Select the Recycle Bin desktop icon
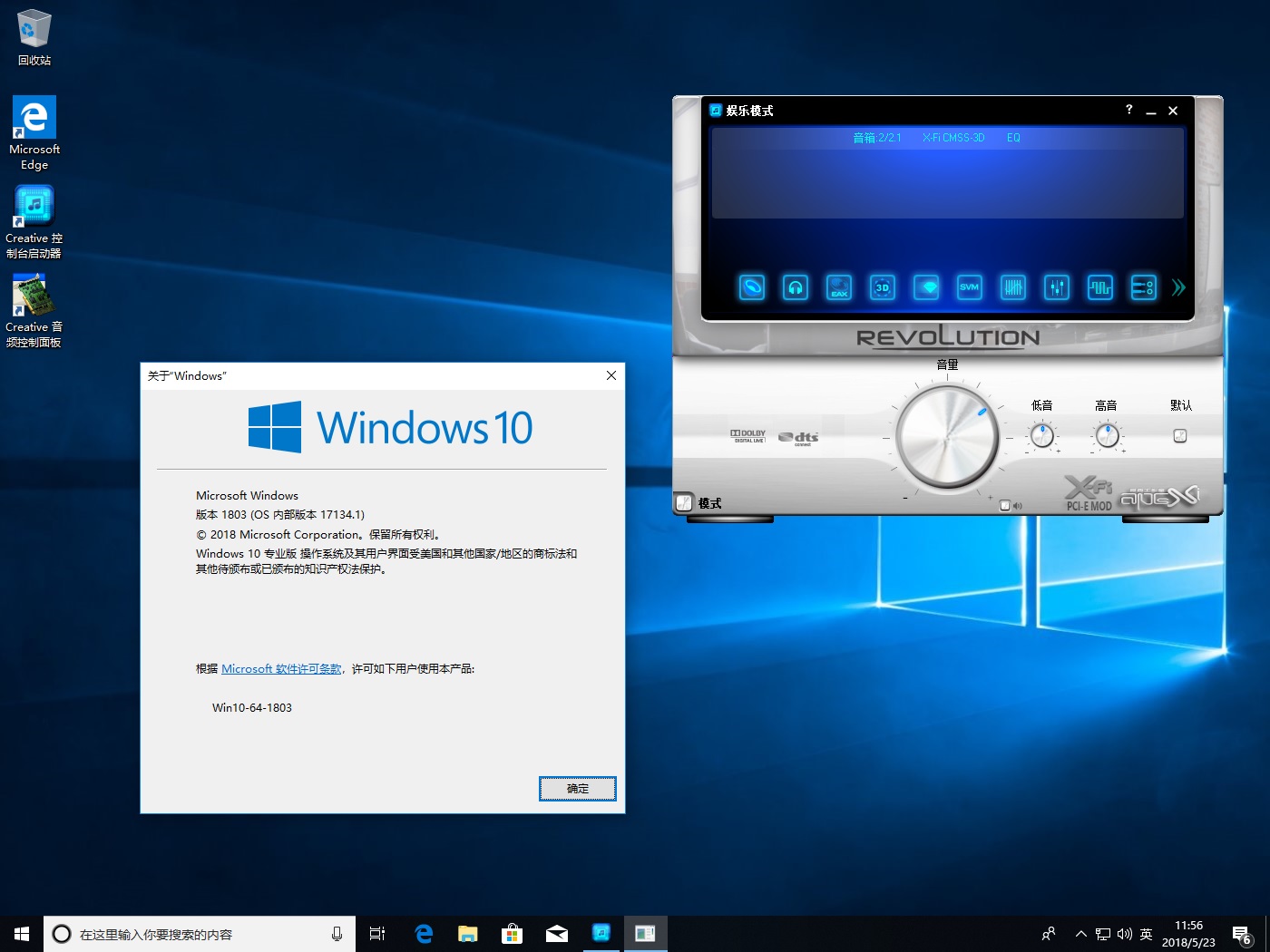The width and height of the screenshot is (1270, 952). 34,37
